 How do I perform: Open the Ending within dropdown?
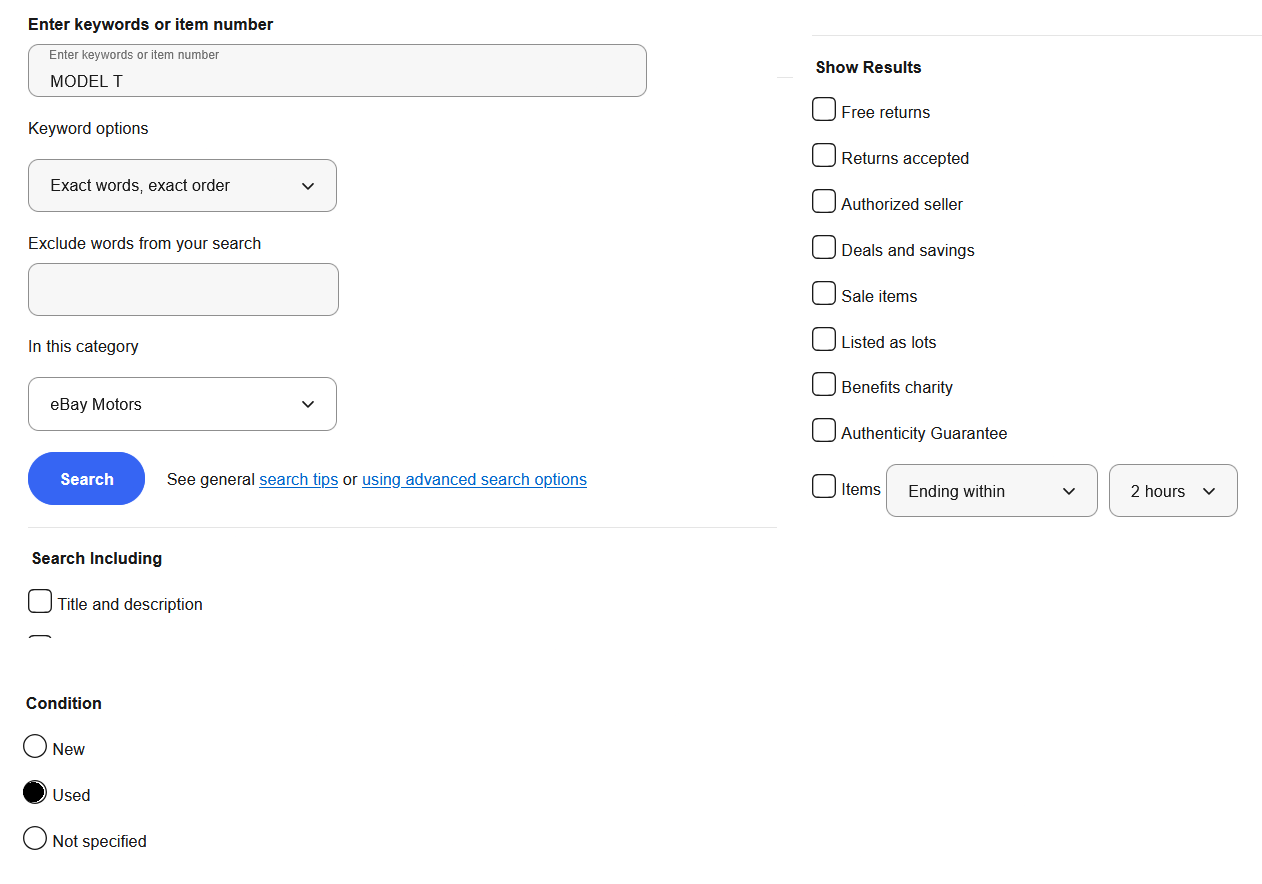(x=991, y=491)
